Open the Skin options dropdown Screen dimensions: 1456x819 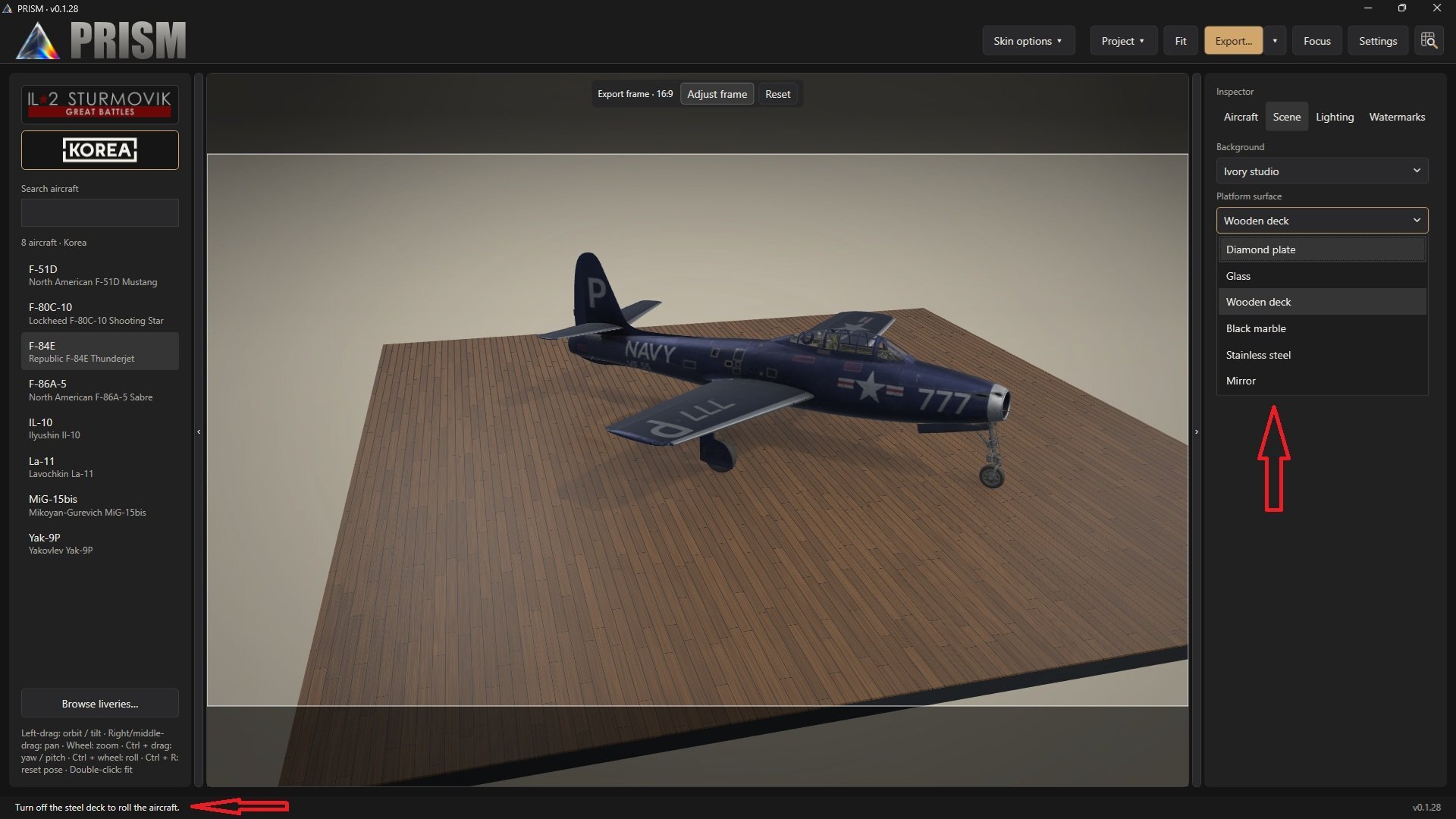(1028, 41)
